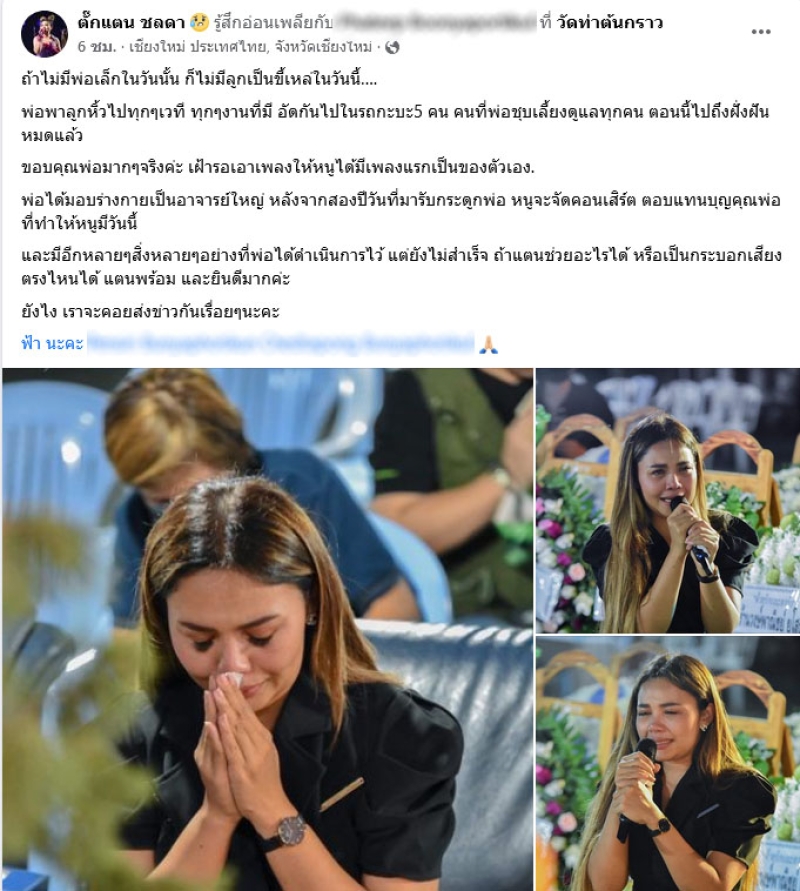800x891 pixels.
Task: Open the blurred tagged names after ฟ้า นะคะ
Action: pos(281,343)
